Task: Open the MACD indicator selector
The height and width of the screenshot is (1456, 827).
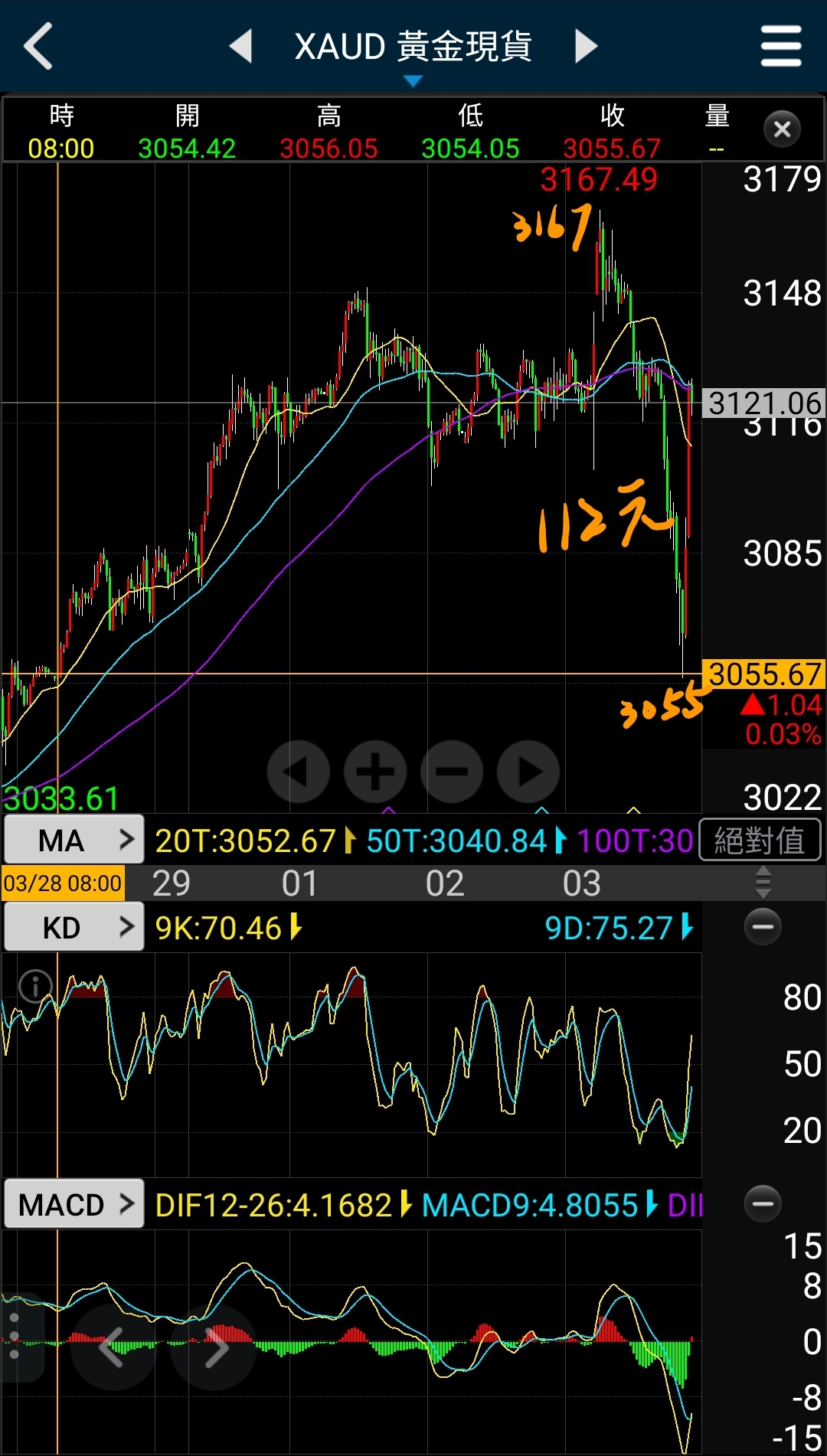Action: tap(74, 1205)
